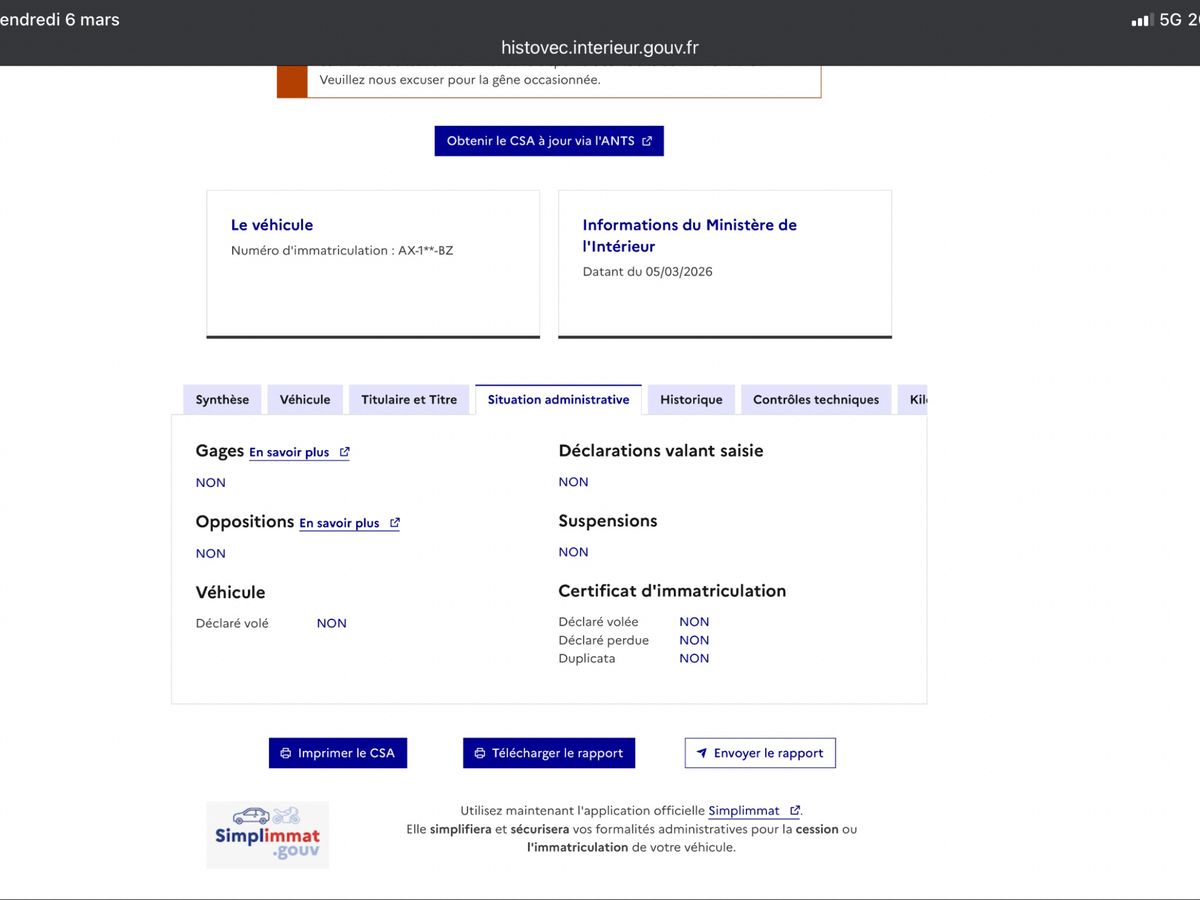Click NON next to Déclaré perdue

click(x=694, y=640)
